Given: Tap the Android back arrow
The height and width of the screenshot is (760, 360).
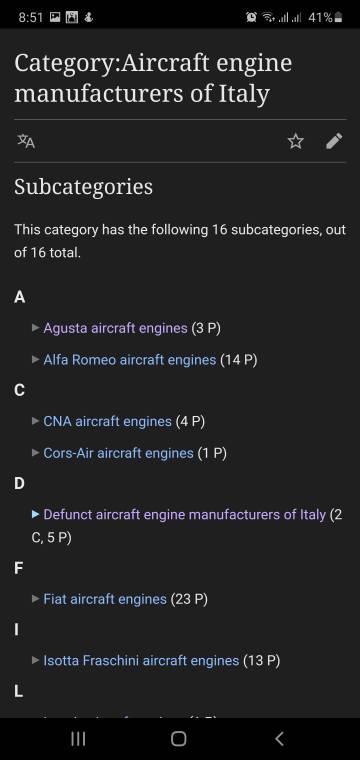Looking at the screenshot, I should pyautogui.click(x=279, y=738).
